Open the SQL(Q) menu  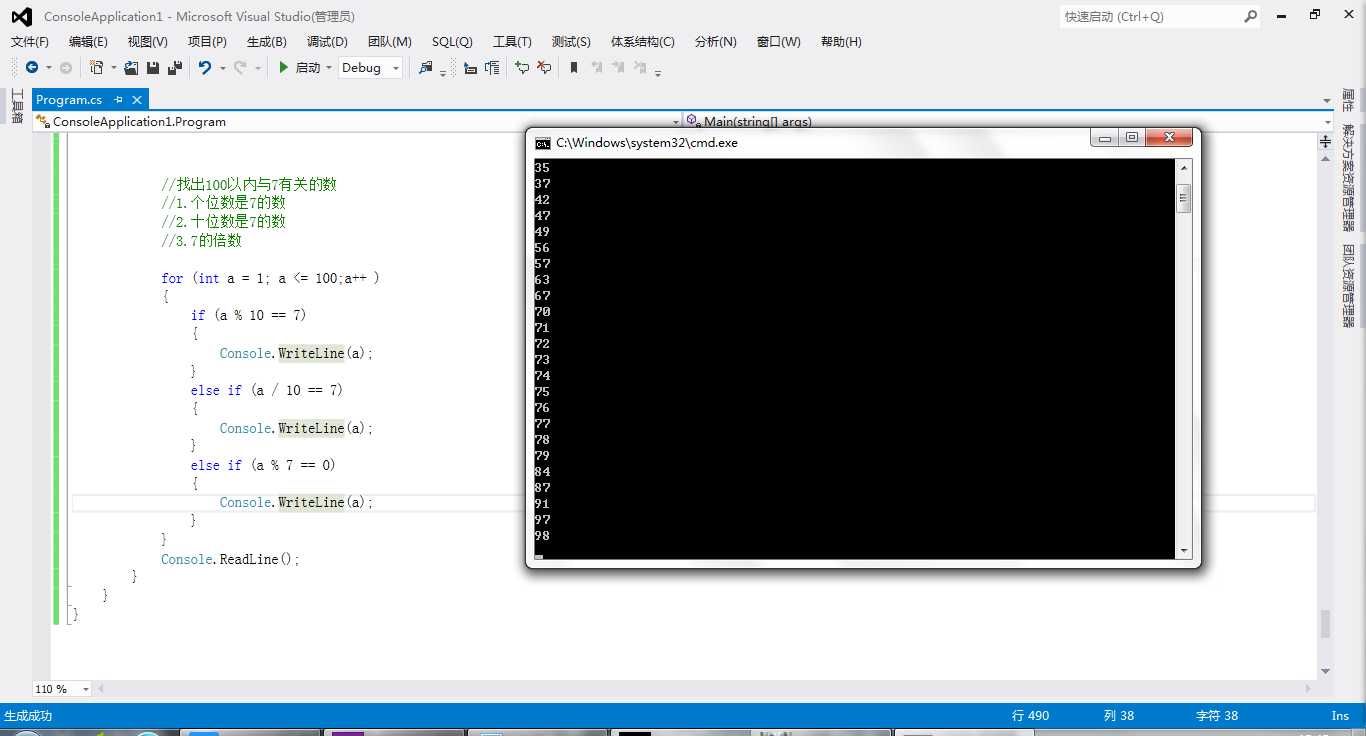tap(452, 42)
